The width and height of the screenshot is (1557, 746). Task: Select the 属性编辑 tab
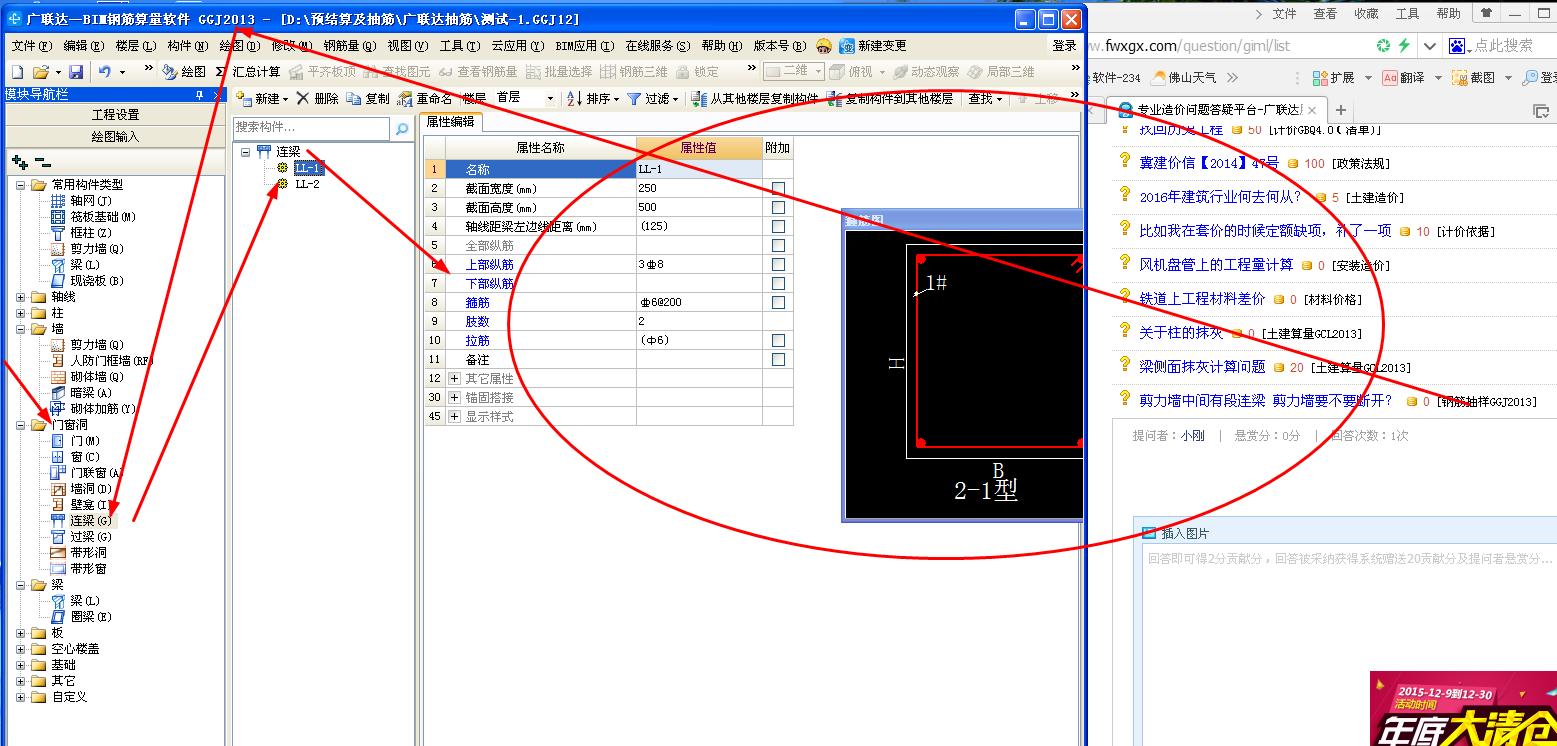click(x=450, y=122)
